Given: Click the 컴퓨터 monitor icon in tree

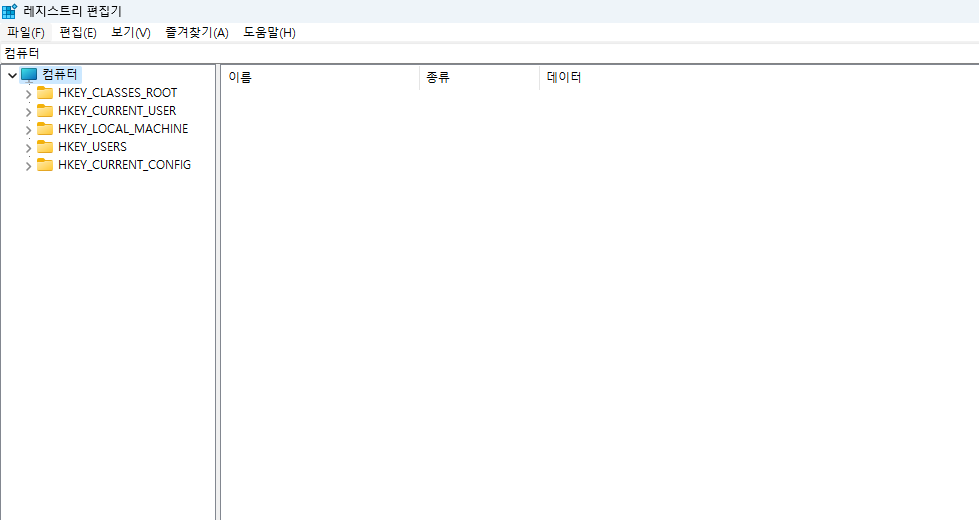Looking at the screenshot, I should [29, 75].
